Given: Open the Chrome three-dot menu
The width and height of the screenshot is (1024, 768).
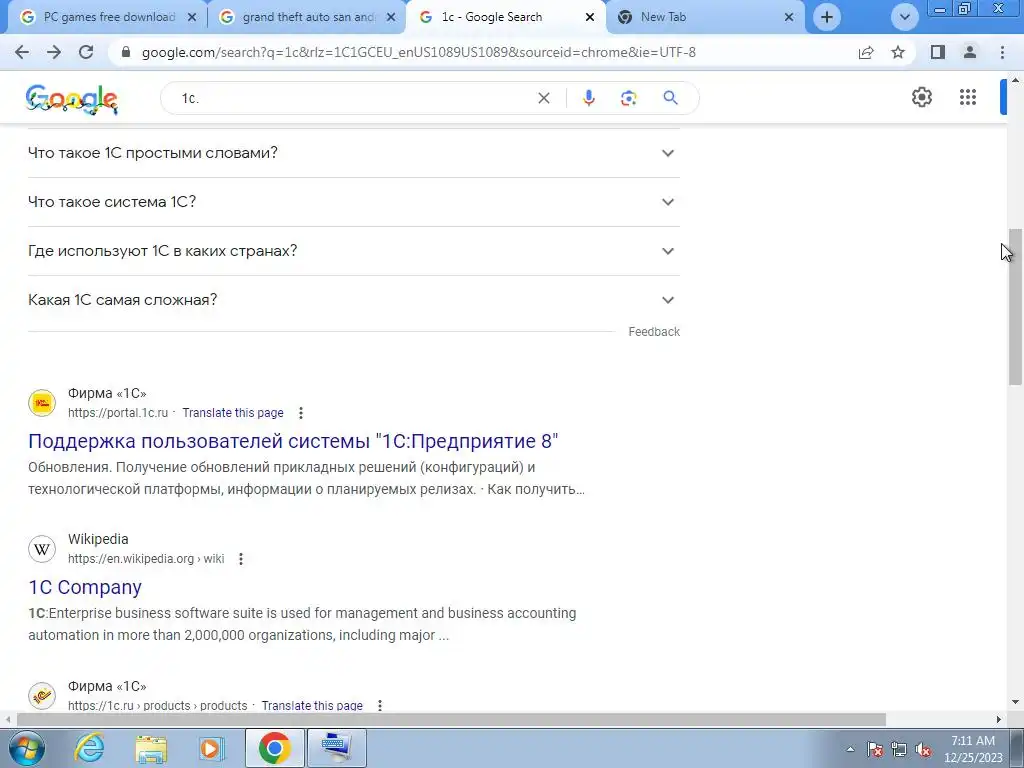Looking at the screenshot, I should 1002,52.
